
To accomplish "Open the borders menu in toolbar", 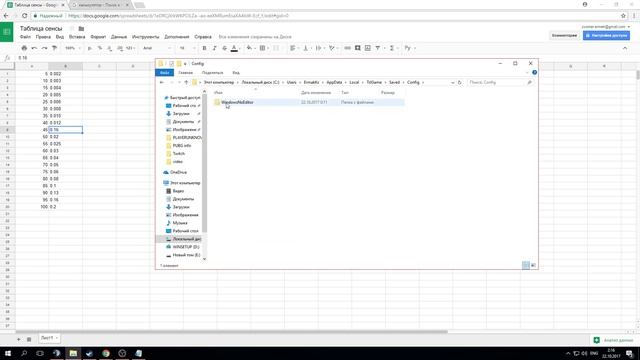I will click(264, 48).
